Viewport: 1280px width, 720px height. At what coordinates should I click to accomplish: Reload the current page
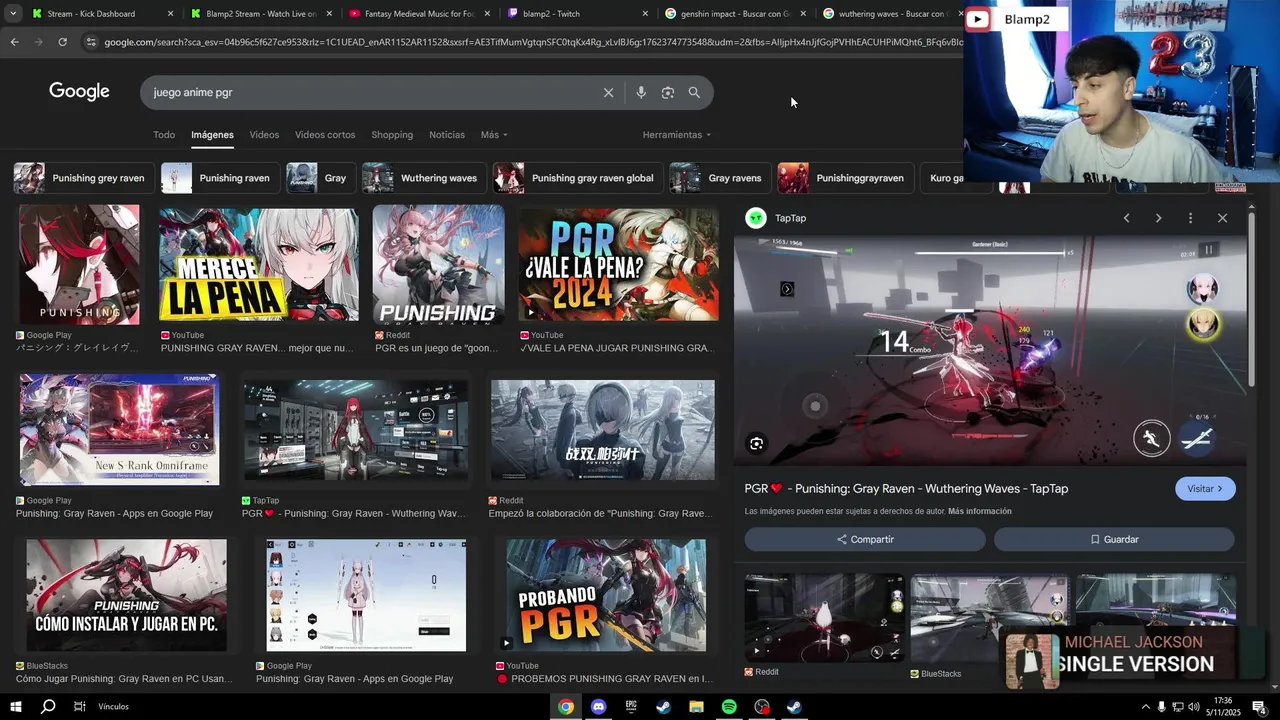(x=62, y=42)
